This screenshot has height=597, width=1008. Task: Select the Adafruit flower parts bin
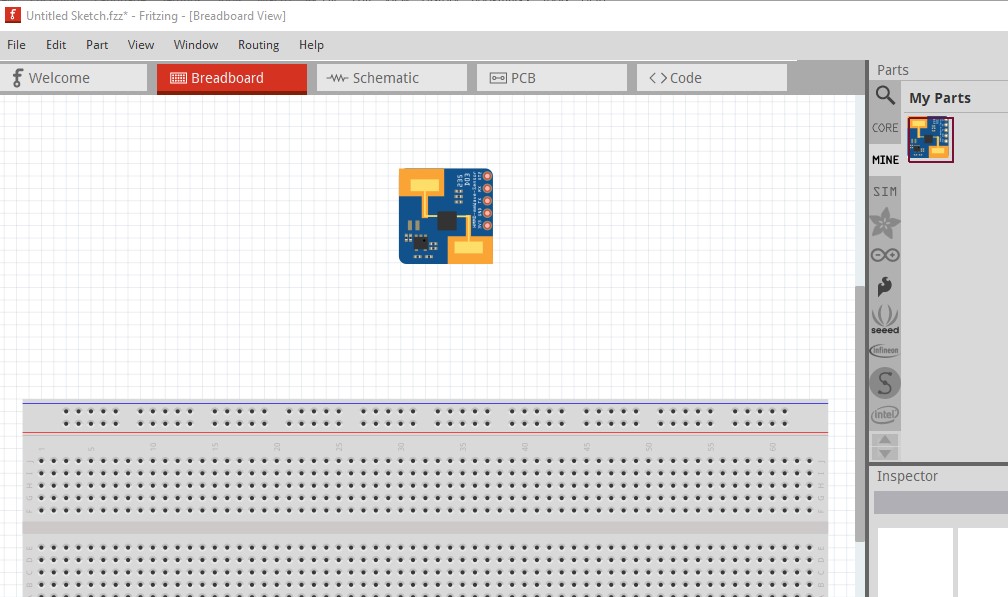coord(885,223)
